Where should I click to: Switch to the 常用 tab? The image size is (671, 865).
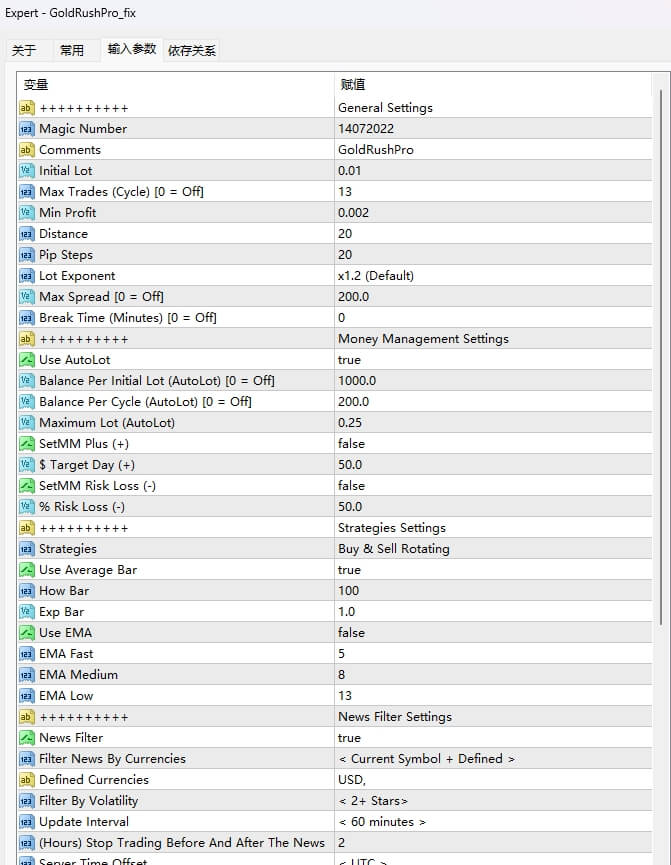pos(74,48)
